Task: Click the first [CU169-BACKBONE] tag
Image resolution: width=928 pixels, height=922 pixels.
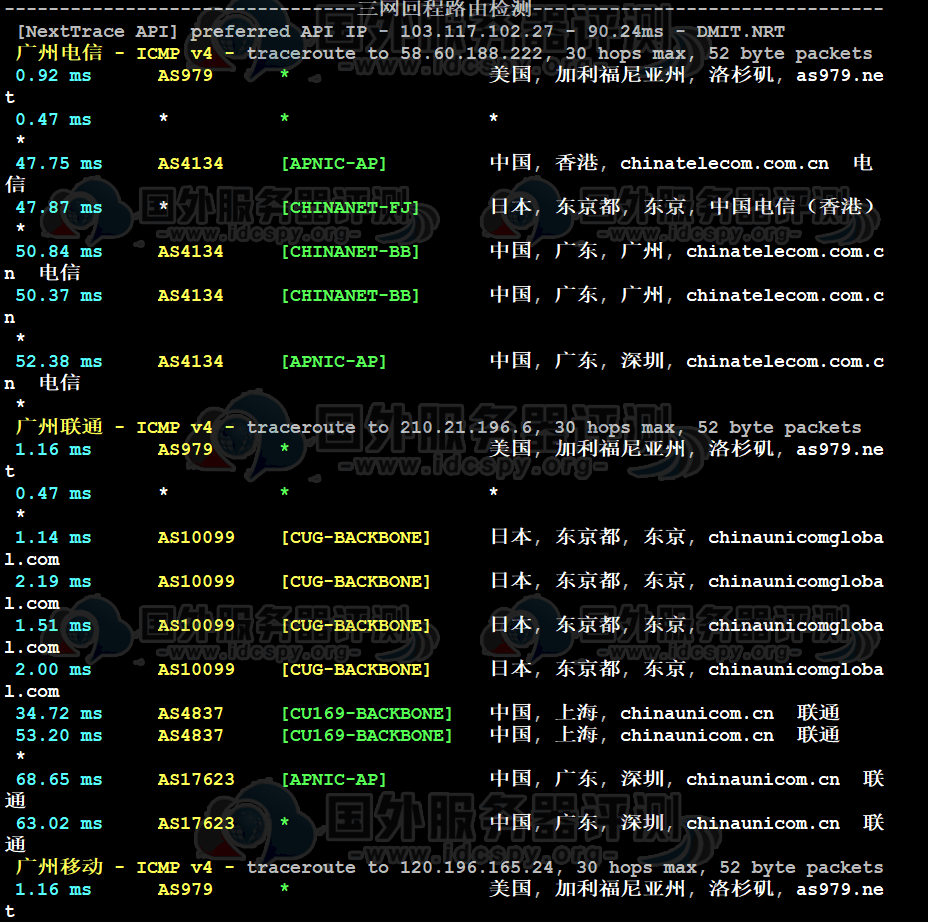Action: pyautogui.click(x=367, y=713)
